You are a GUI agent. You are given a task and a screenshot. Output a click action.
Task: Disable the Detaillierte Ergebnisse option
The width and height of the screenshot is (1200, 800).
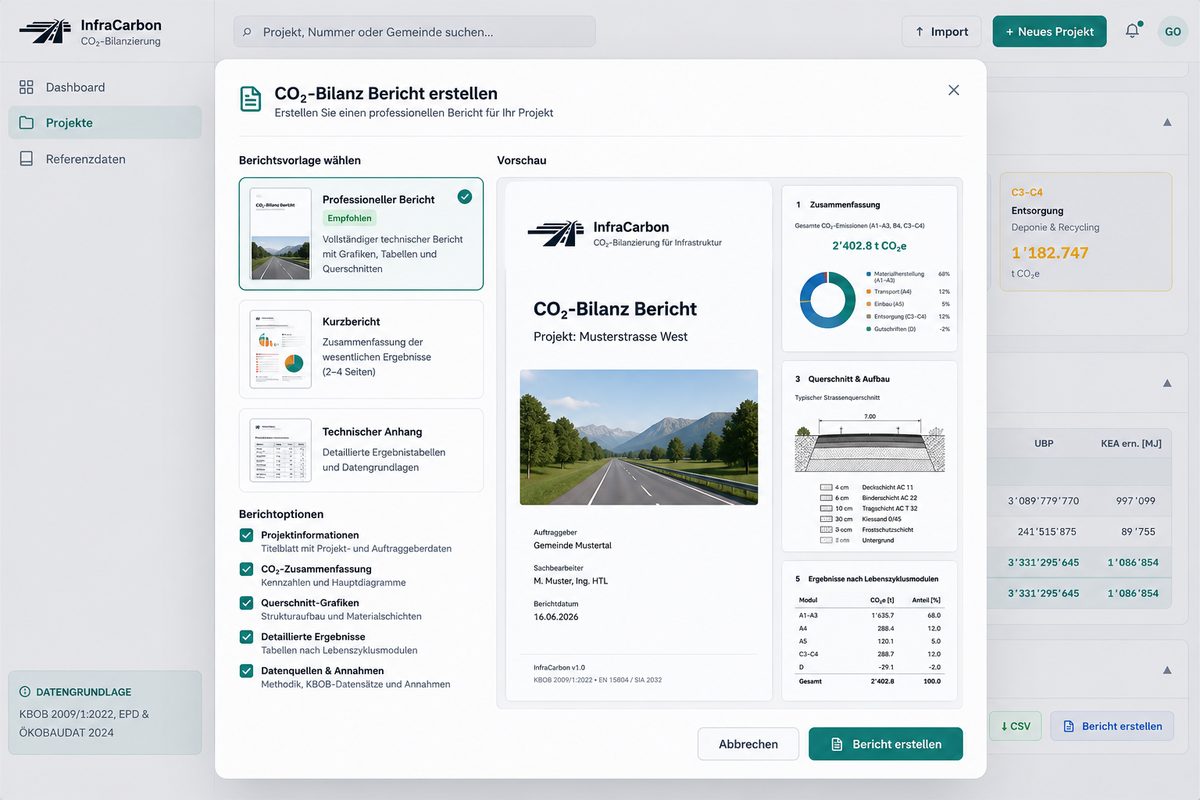click(x=246, y=637)
